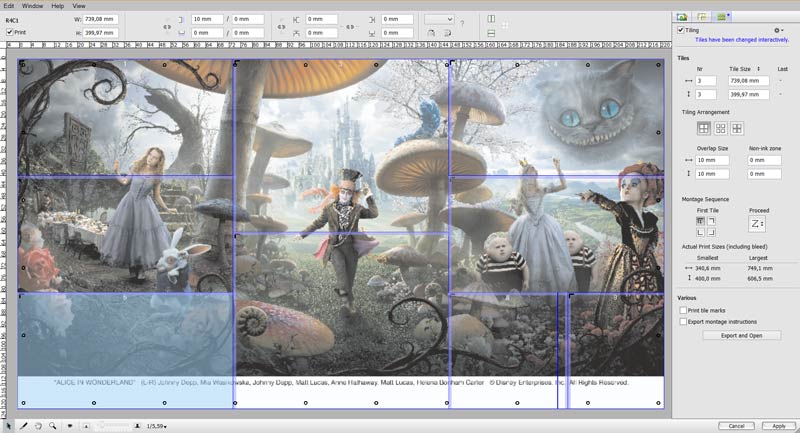Select the magnifier zoom tool
This screenshot has width=800, height=433.
point(53,425)
